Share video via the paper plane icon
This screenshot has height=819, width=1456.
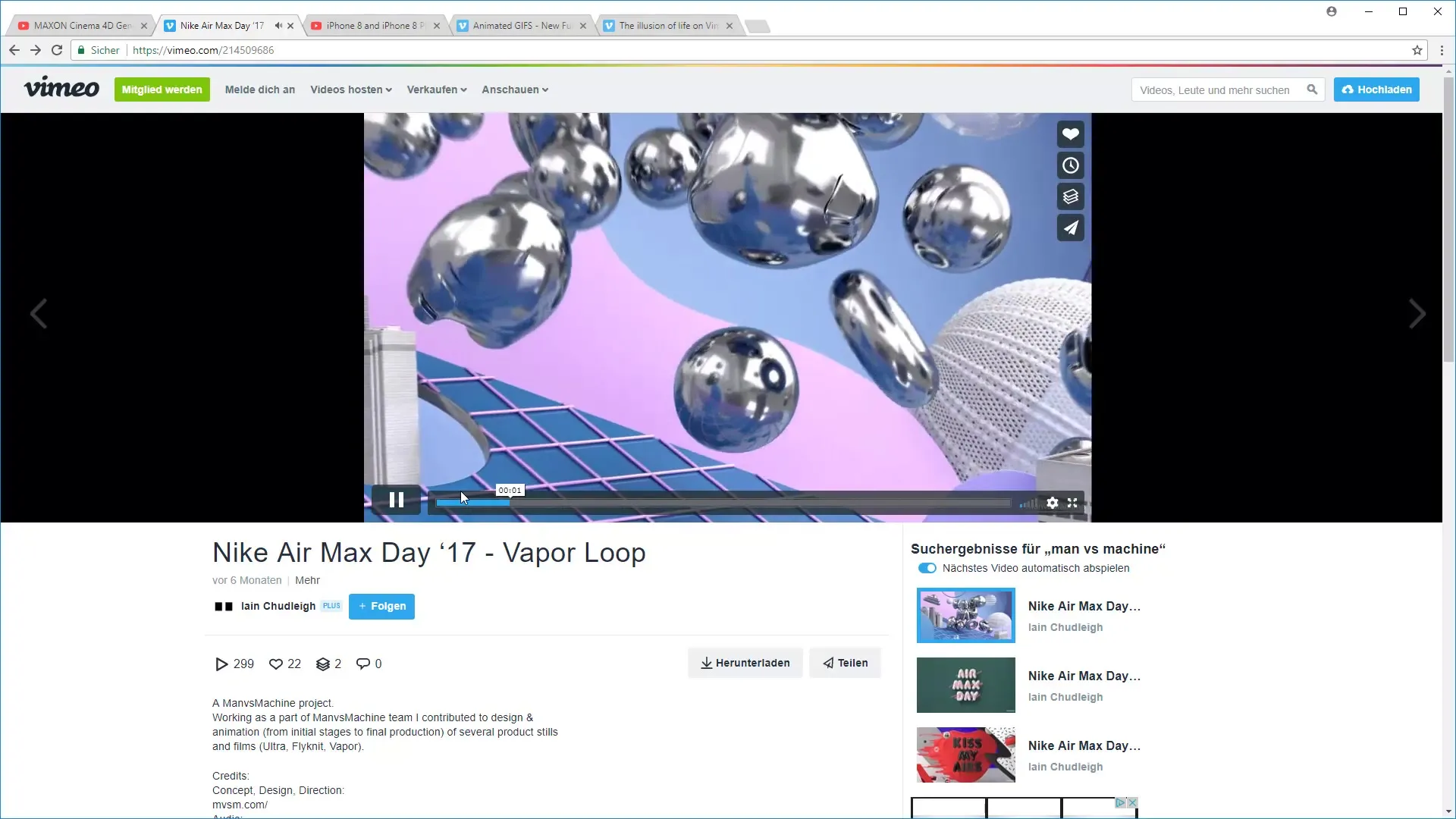pyautogui.click(x=1070, y=227)
